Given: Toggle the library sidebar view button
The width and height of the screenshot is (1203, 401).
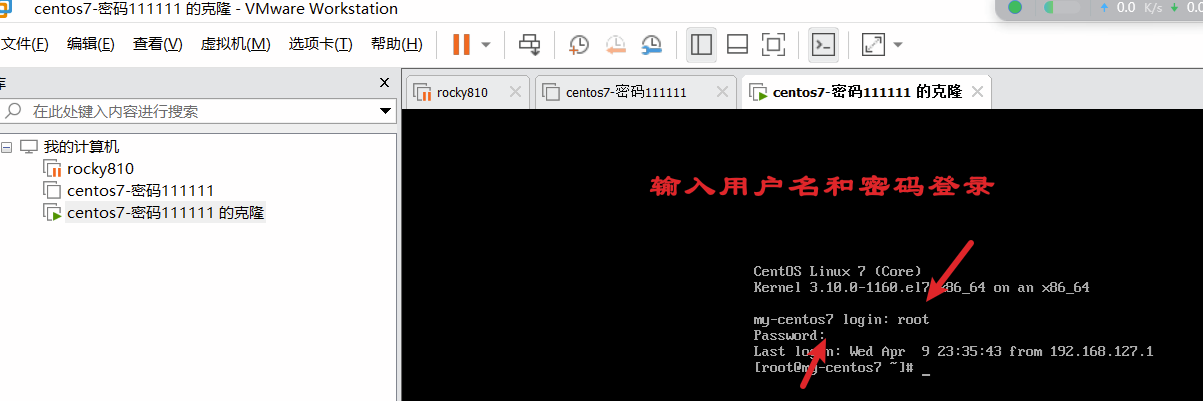Looking at the screenshot, I should (701, 44).
